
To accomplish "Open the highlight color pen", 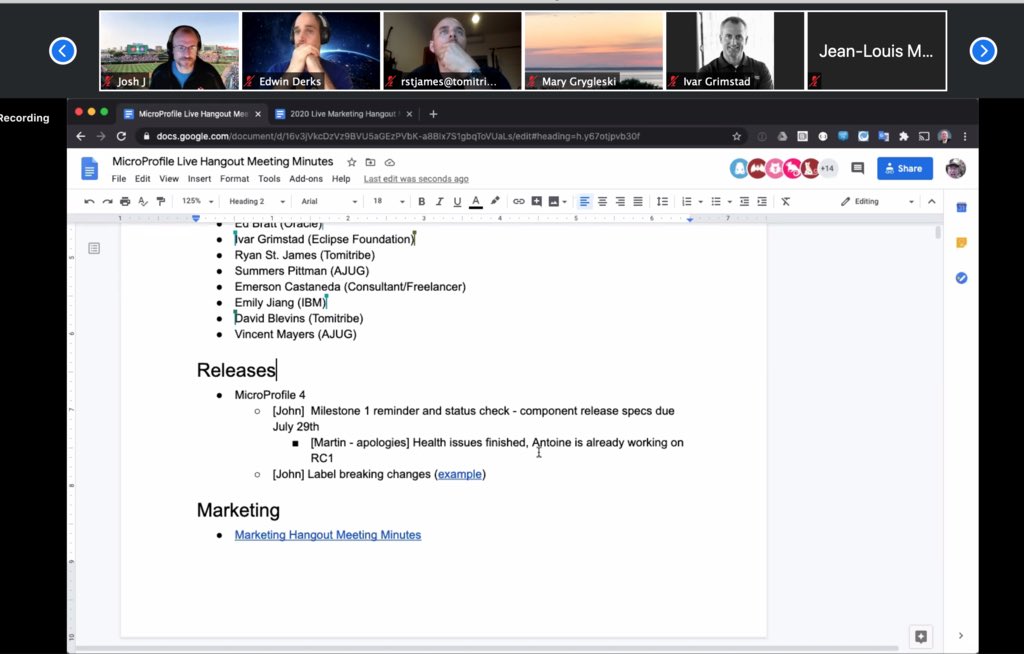I will coord(495,201).
